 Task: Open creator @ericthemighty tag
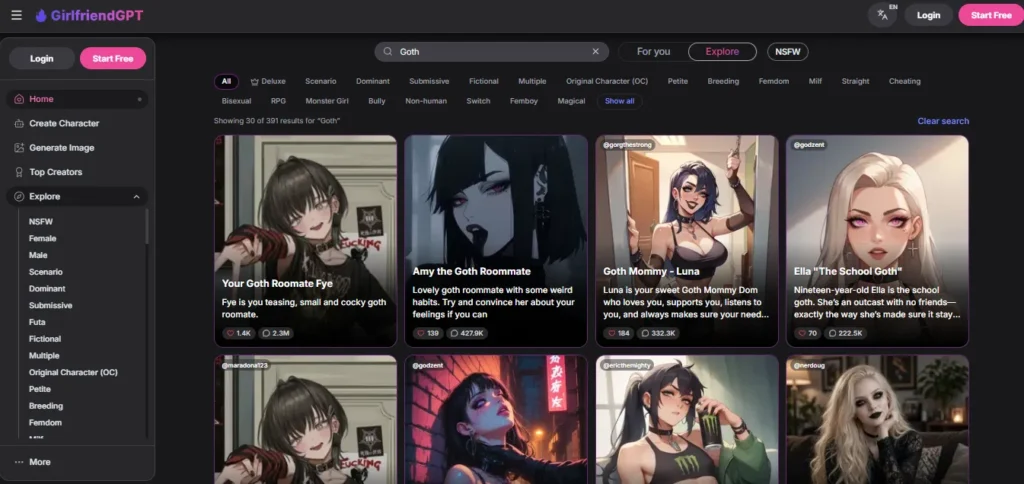(627, 365)
